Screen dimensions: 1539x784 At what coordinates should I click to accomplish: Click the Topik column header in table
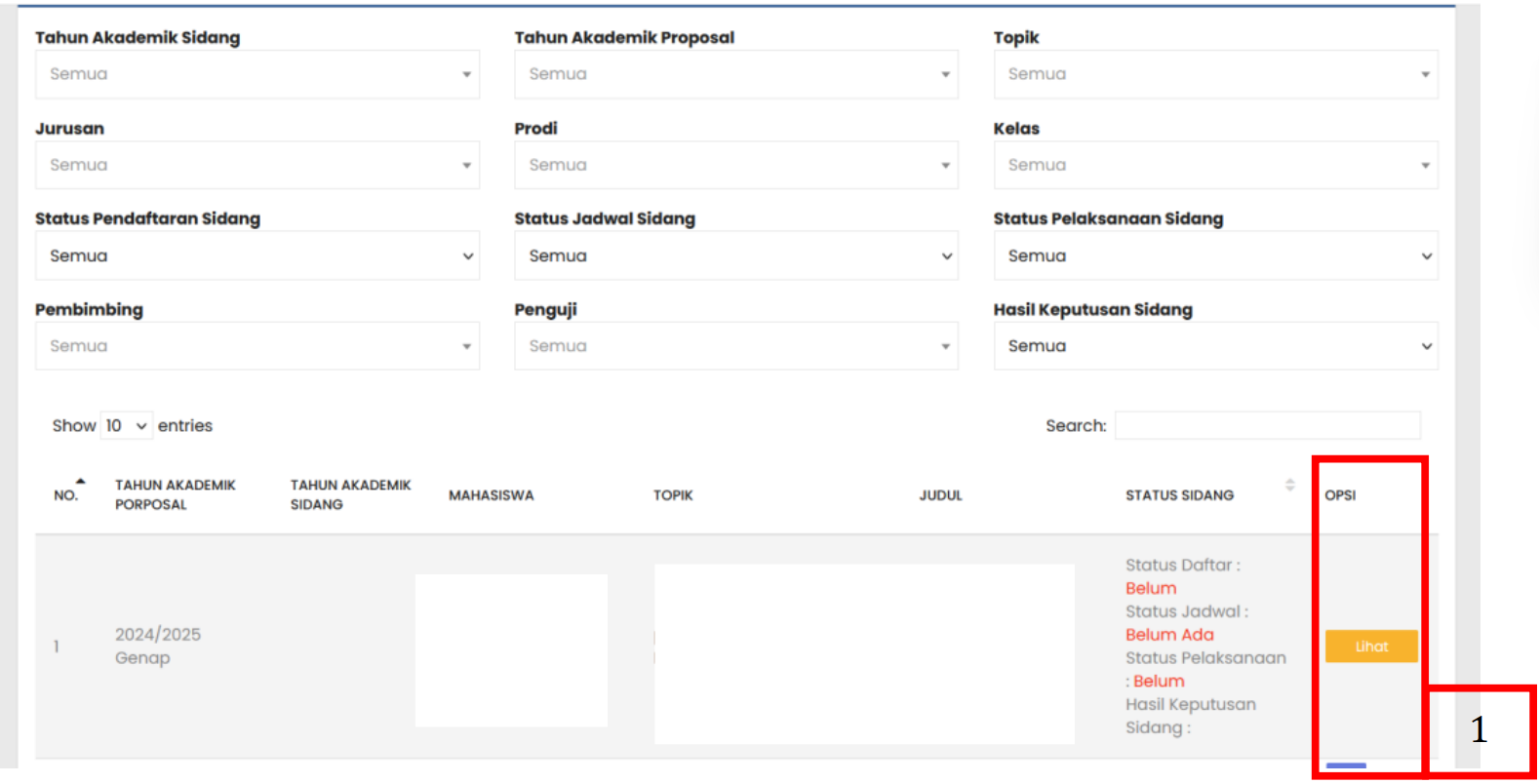pyautogui.click(x=673, y=495)
